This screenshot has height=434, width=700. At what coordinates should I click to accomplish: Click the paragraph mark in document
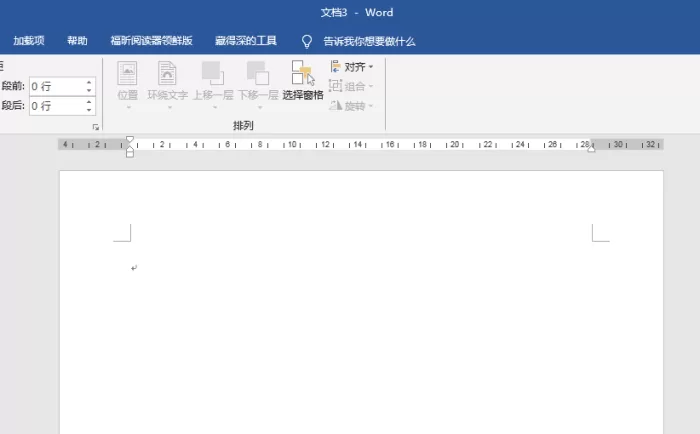coord(134,268)
